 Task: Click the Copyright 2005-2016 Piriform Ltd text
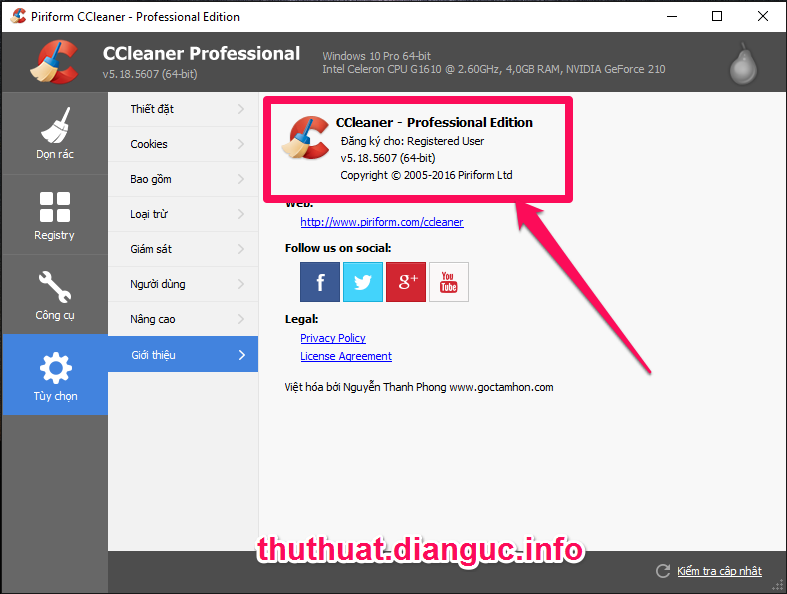pyautogui.click(x=426, y=175)
